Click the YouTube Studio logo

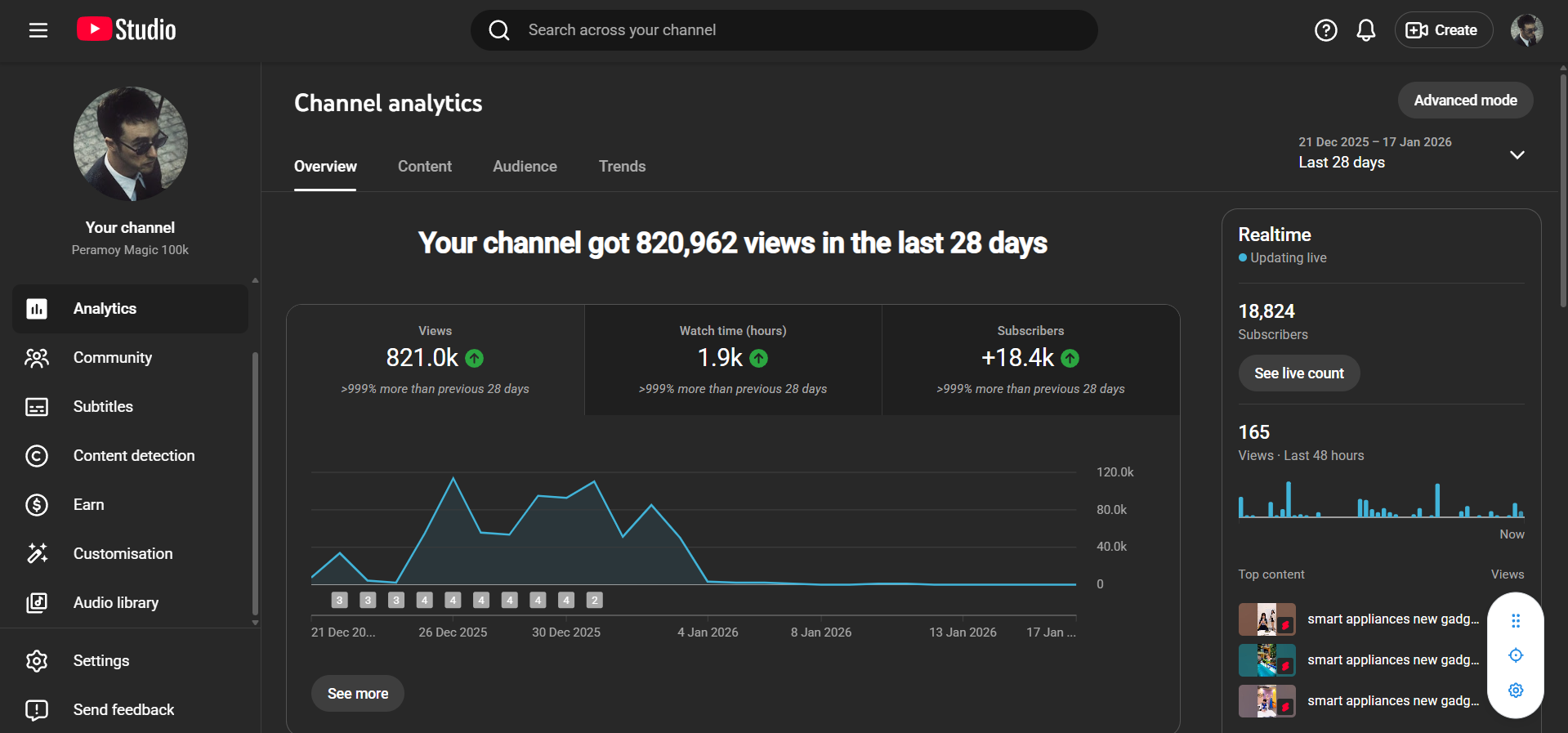pos(127,30)
